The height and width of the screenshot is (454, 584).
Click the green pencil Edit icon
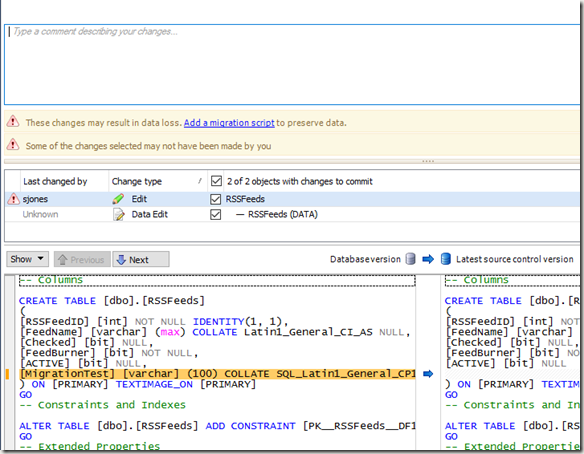[118, 199]
